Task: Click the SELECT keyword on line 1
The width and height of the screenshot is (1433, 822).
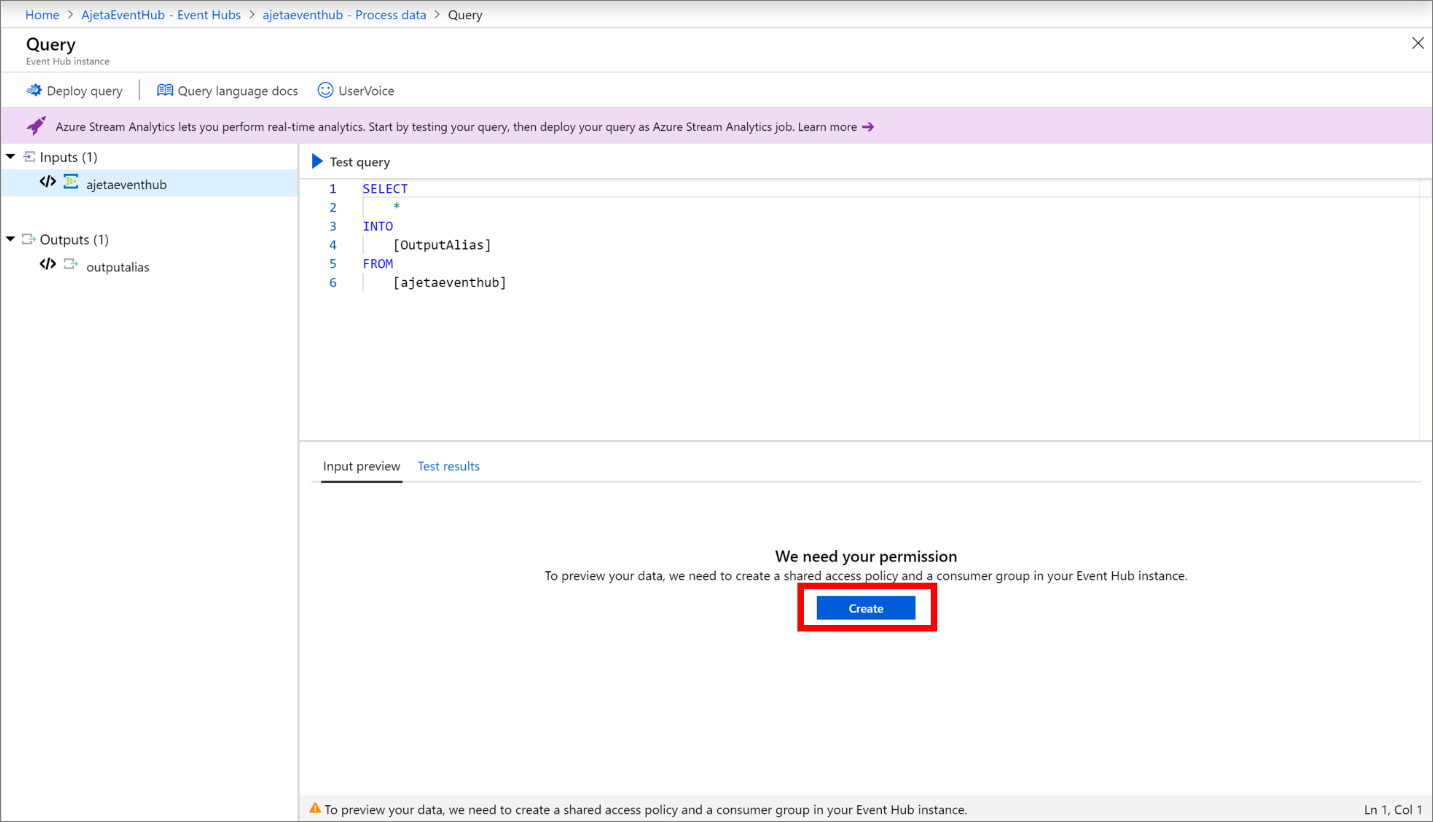Action: 385,188
